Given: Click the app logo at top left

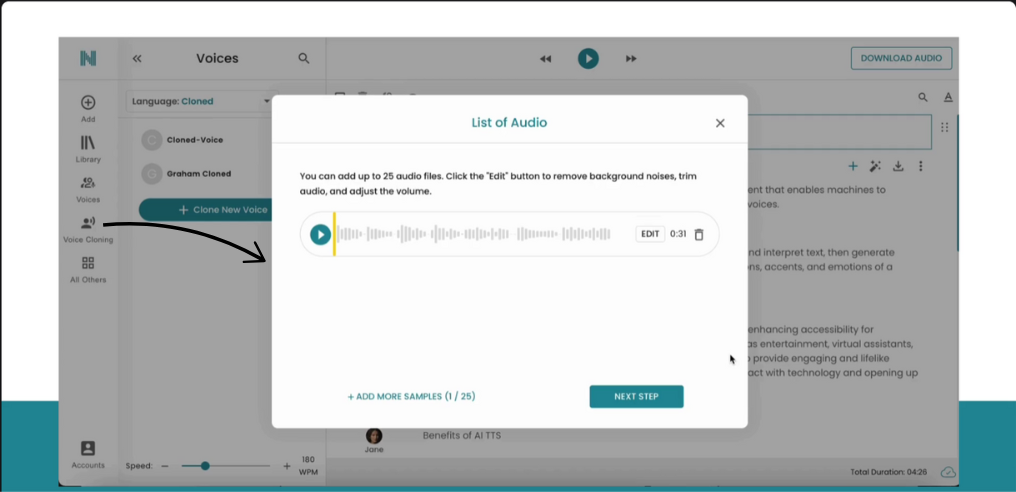Looking at the screenshot, I should (x=88, y=58).
